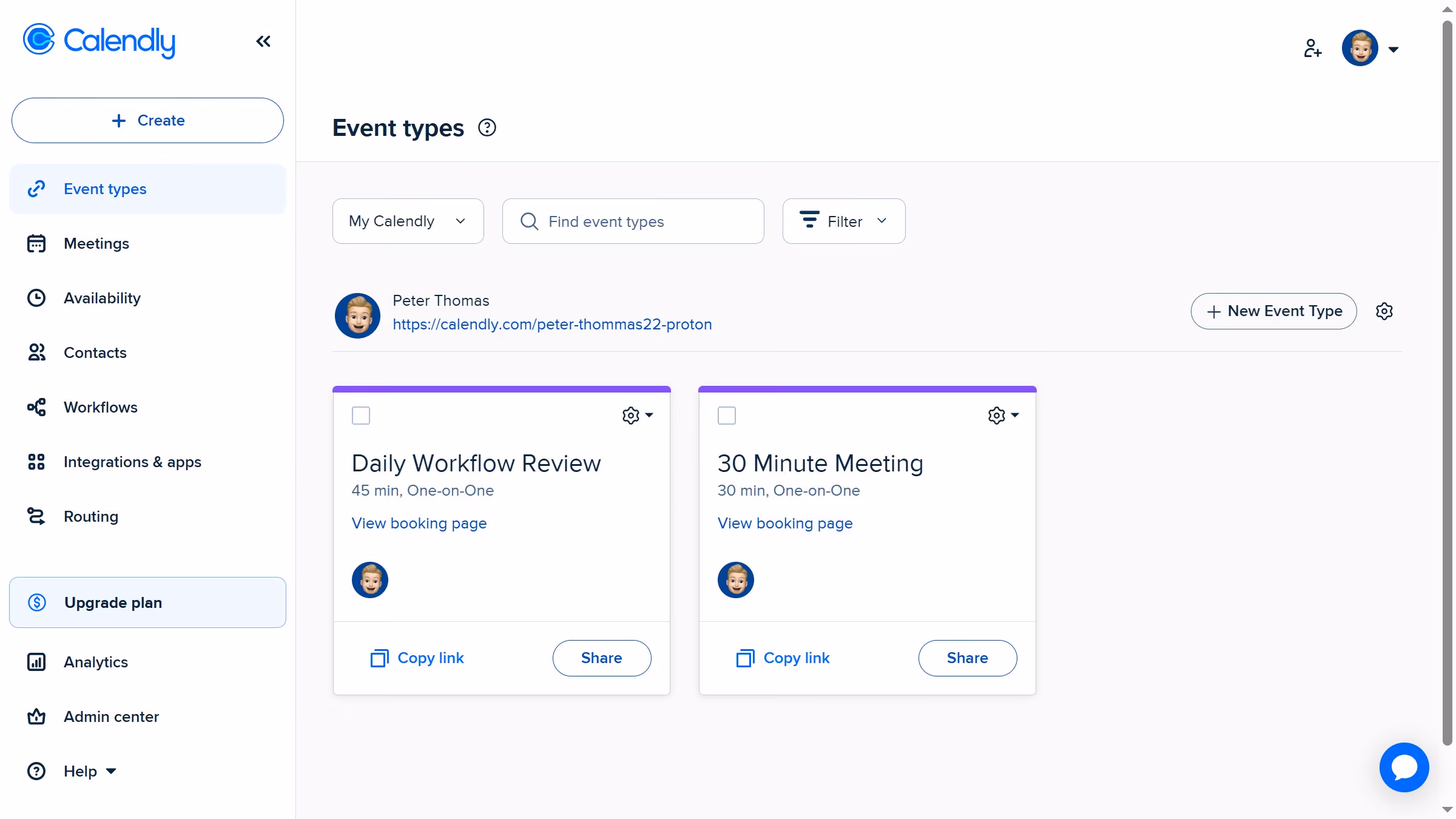
Task: Click the Daily Workflow Review title
Action: 476,463
